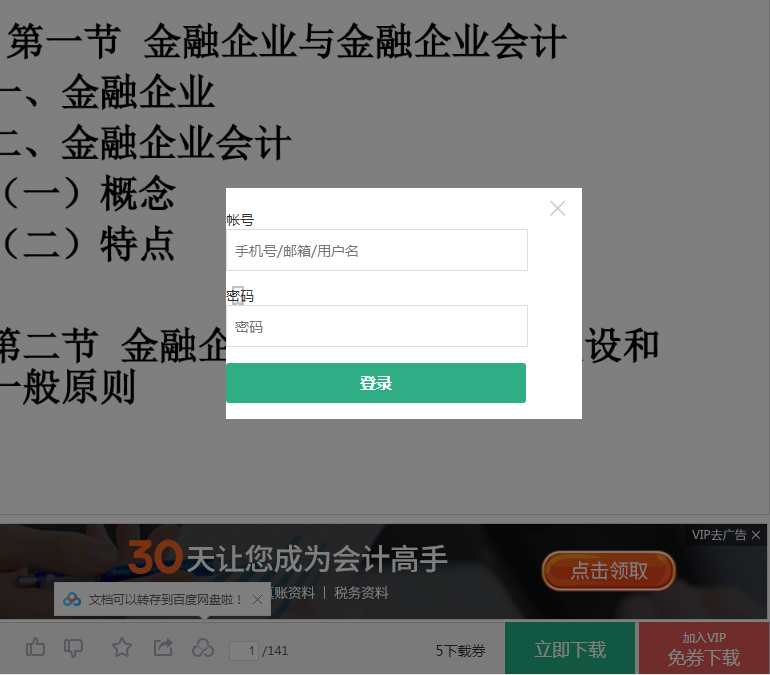770x675 pixels.
Task: Close the banner ad via the X
Action: 756,535
